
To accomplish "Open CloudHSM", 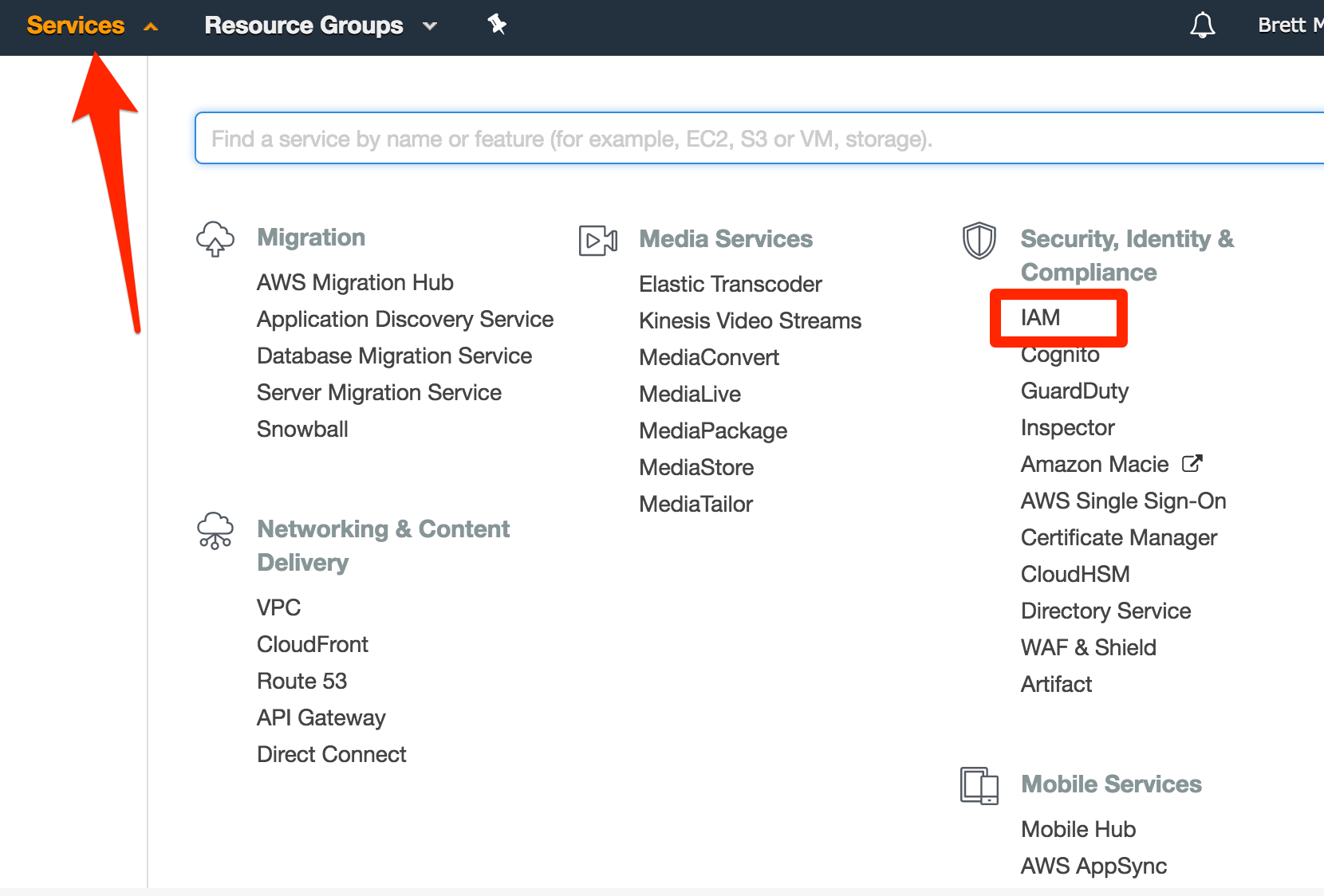I will (1075, 574).
